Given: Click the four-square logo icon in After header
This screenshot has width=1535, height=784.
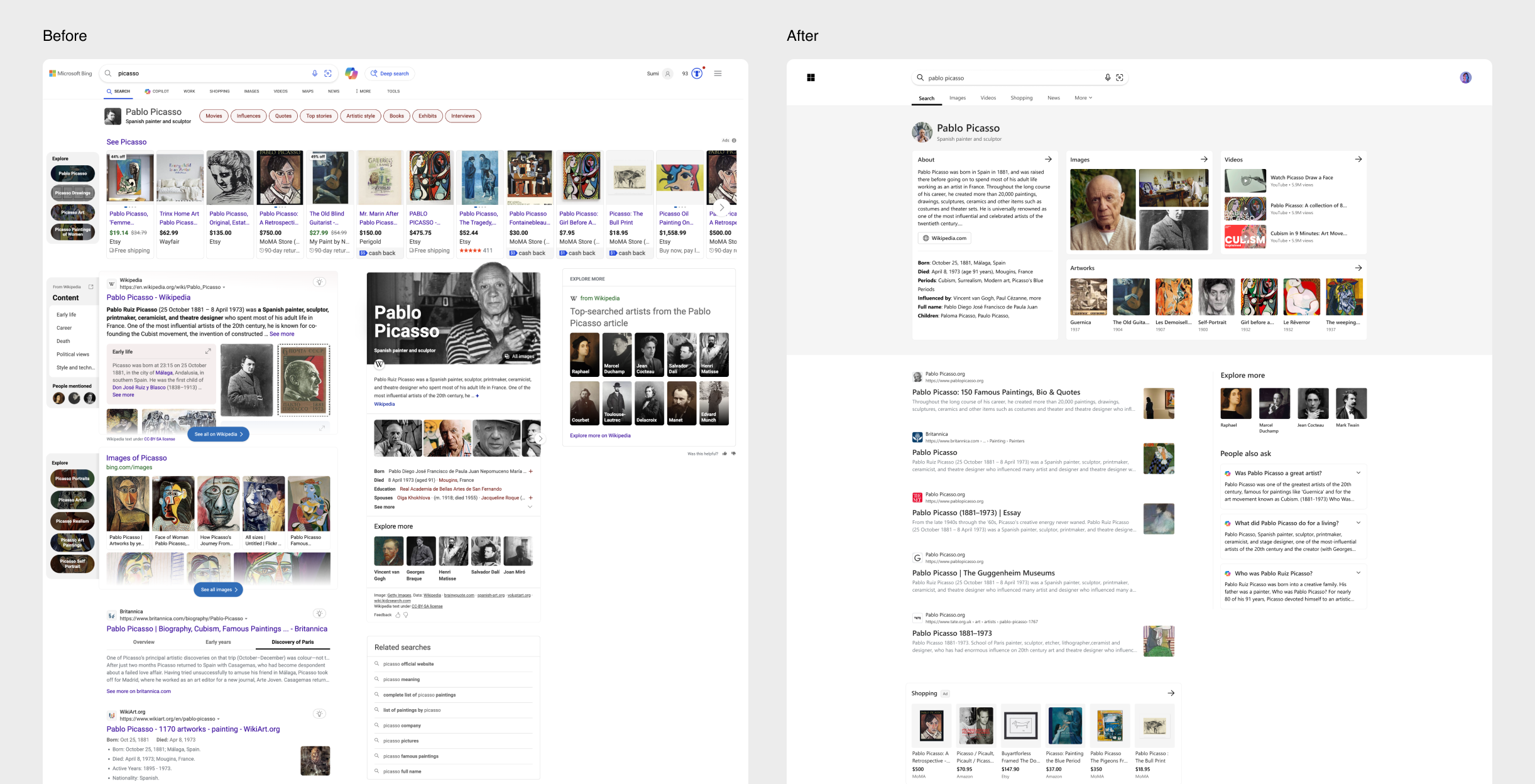Looking at the screenshot, I should click(x=811, y=78).
